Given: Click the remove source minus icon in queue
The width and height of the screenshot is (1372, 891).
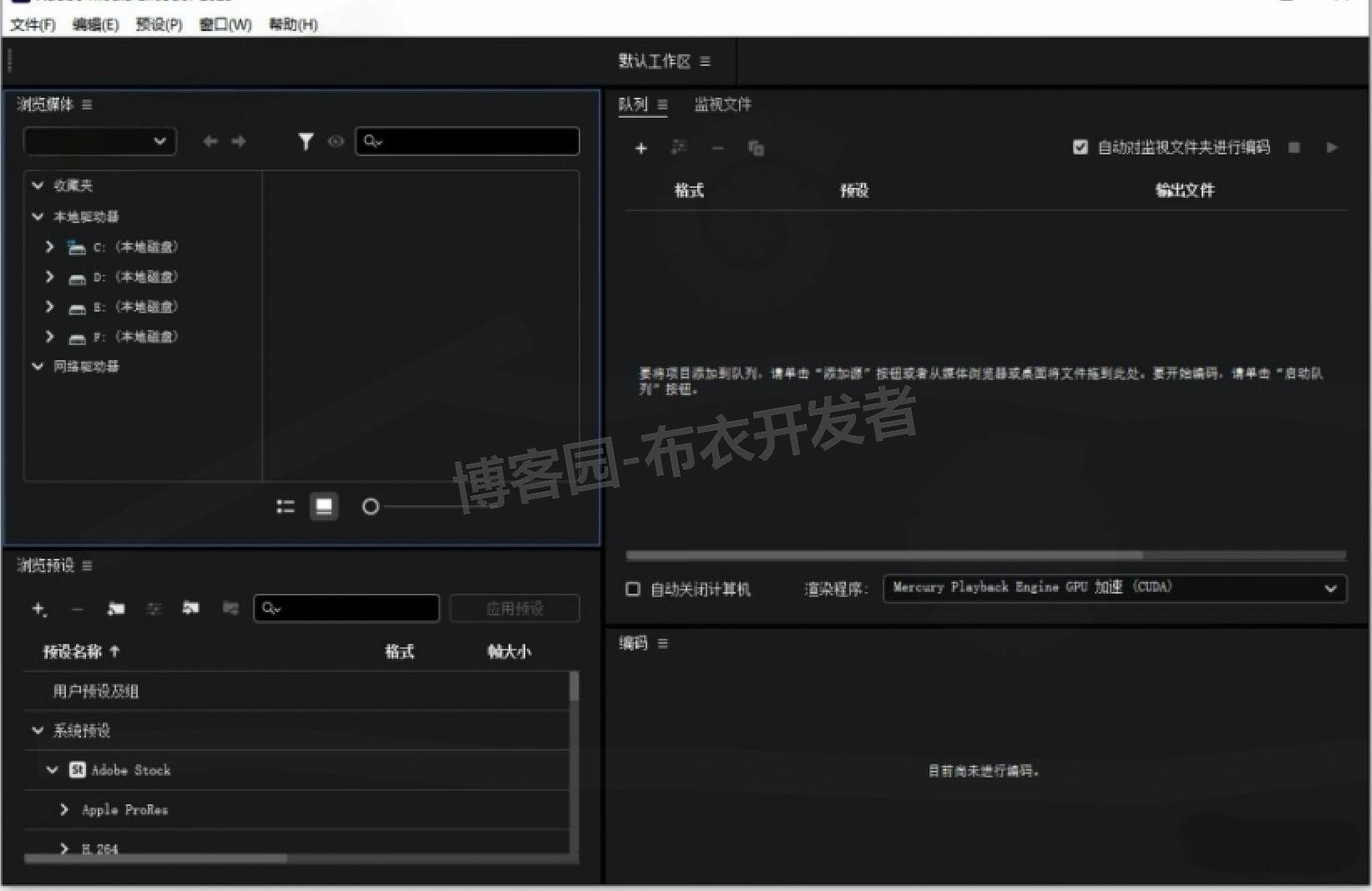Looking at the screenshot, I should pyautogui.click(x=717, y=149).
